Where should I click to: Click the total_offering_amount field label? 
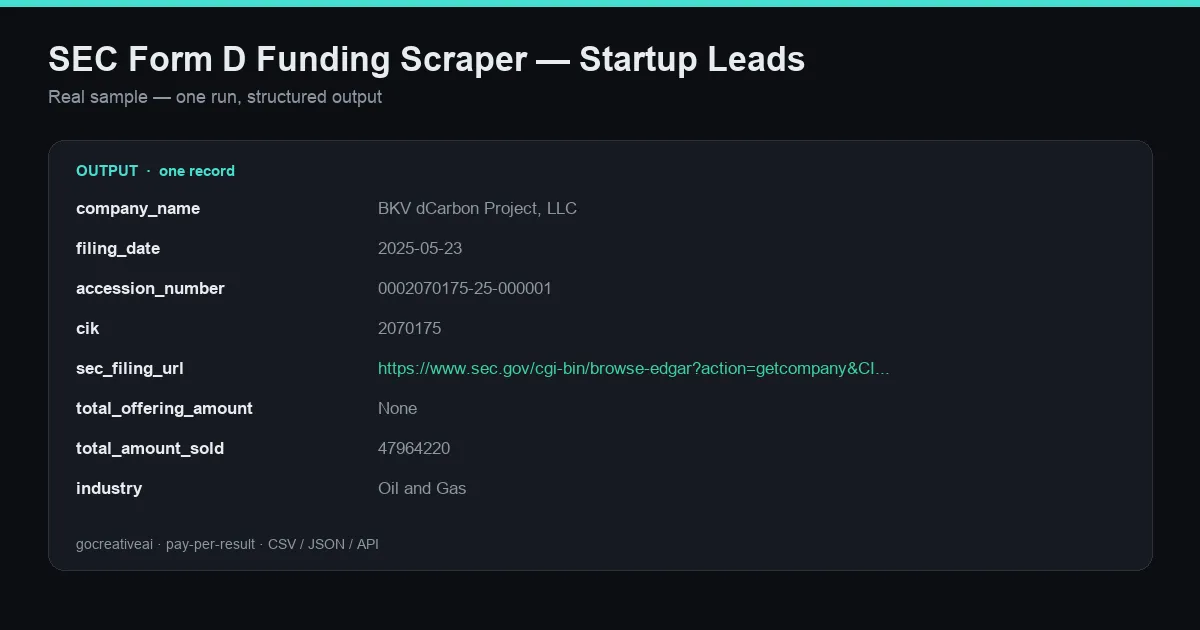click(x=164, y=408)
